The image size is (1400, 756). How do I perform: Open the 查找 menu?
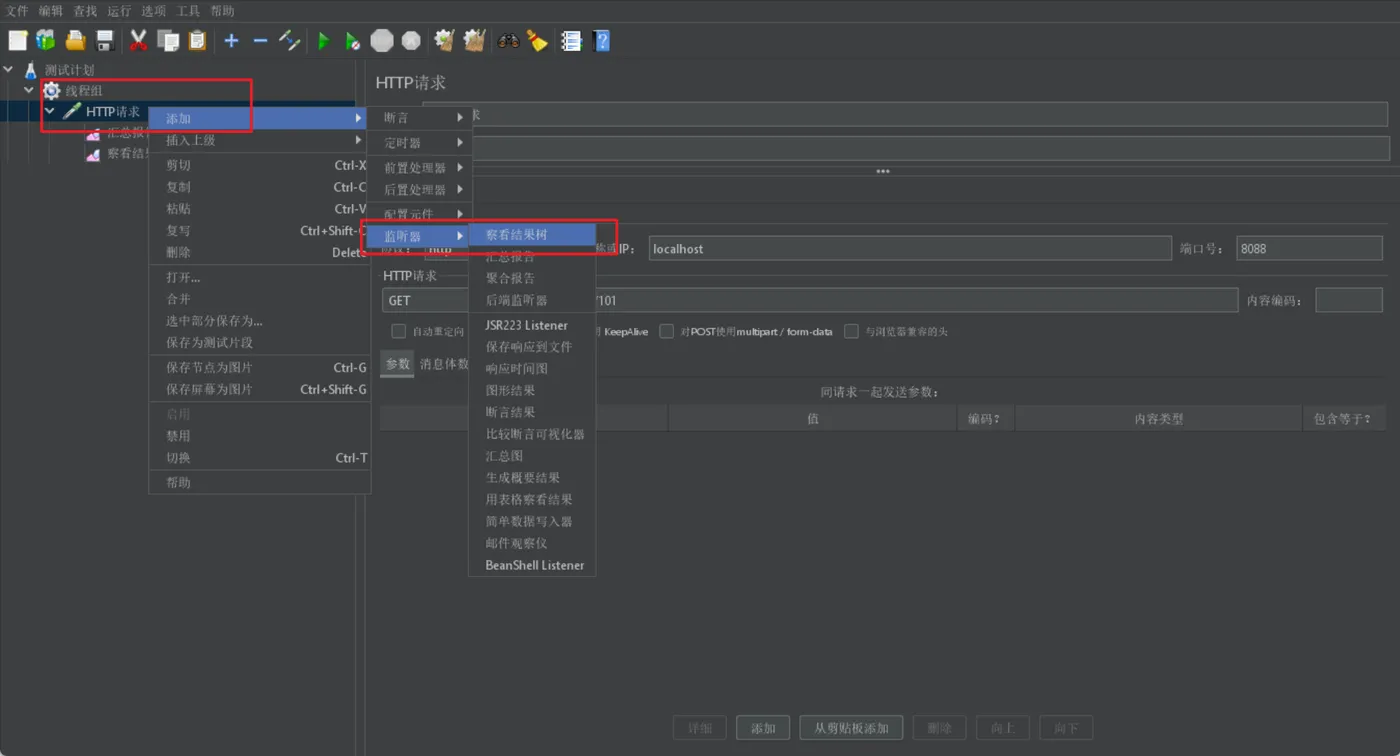pyautogui.click(x=85, y=11)
